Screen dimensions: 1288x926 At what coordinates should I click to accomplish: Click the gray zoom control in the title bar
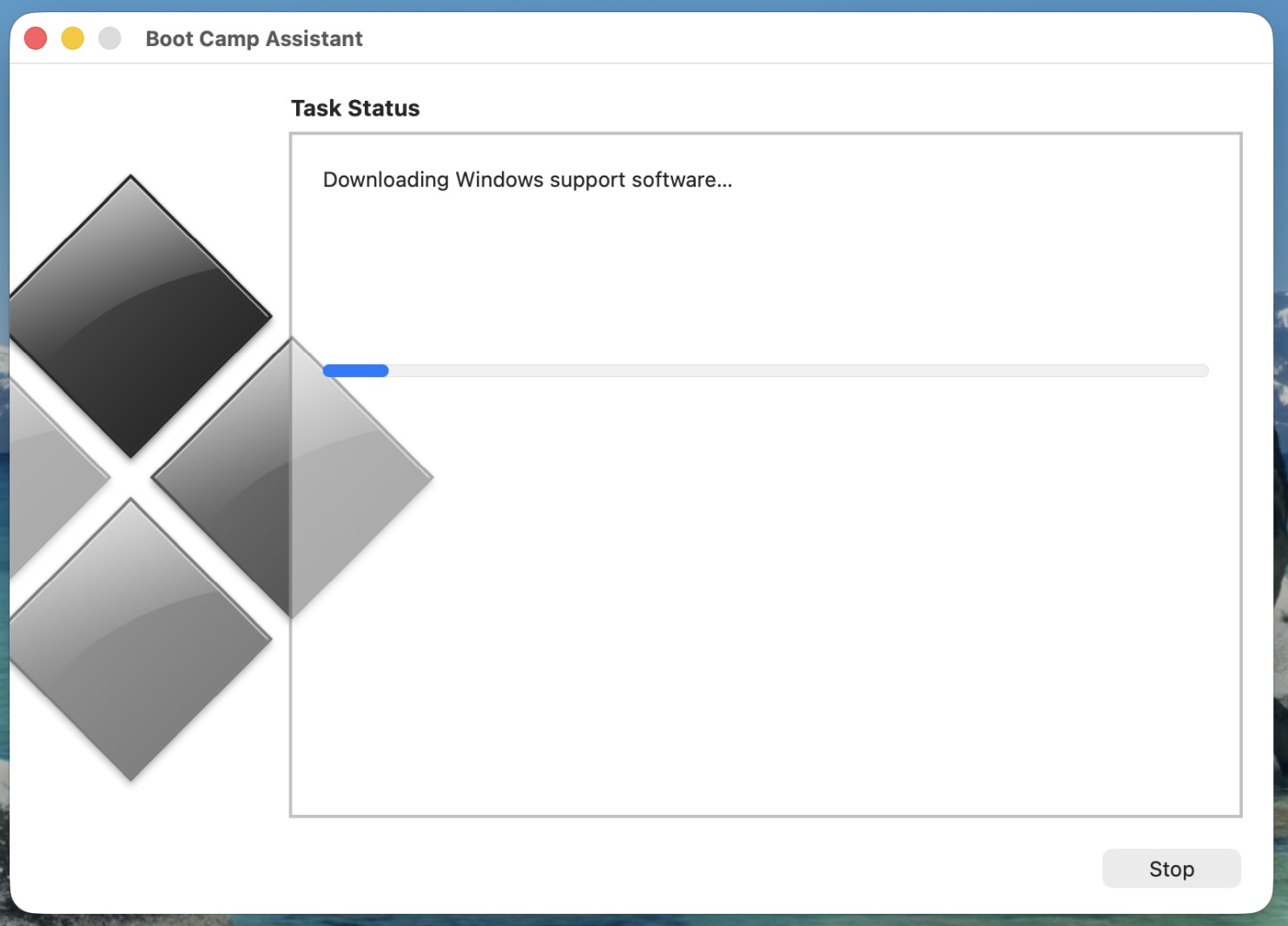point(109,38)
